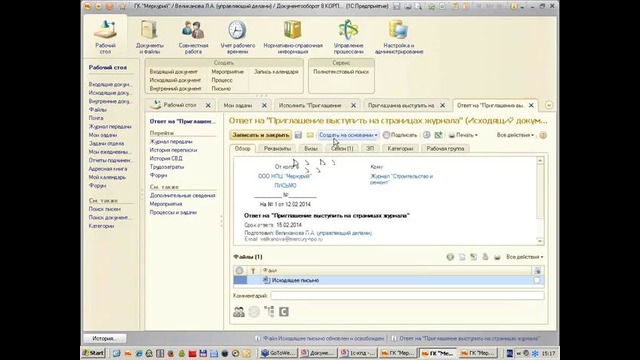This screenshot has height=360, width=640.
Task: Close the Рабочий стол window tab
Action: click(x=208, y=105)
